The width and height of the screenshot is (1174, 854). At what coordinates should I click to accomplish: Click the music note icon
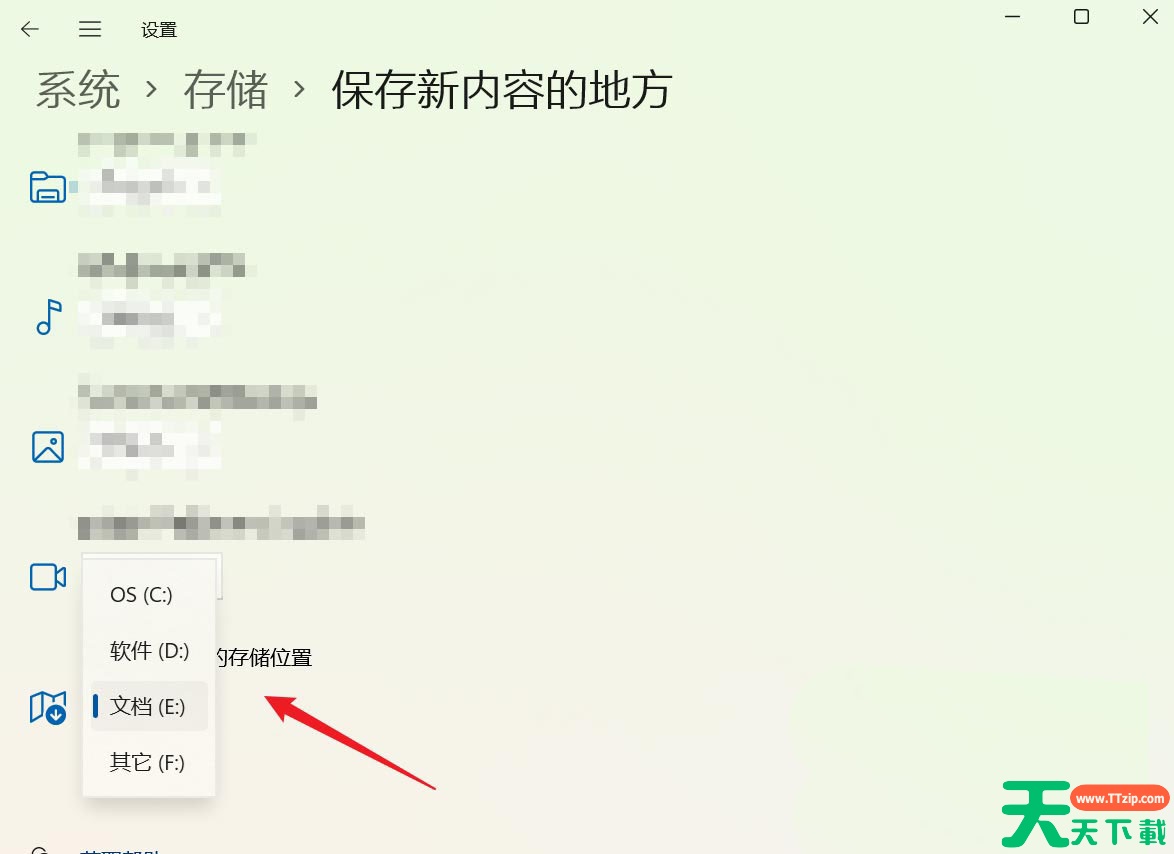(x=49, y=317)
